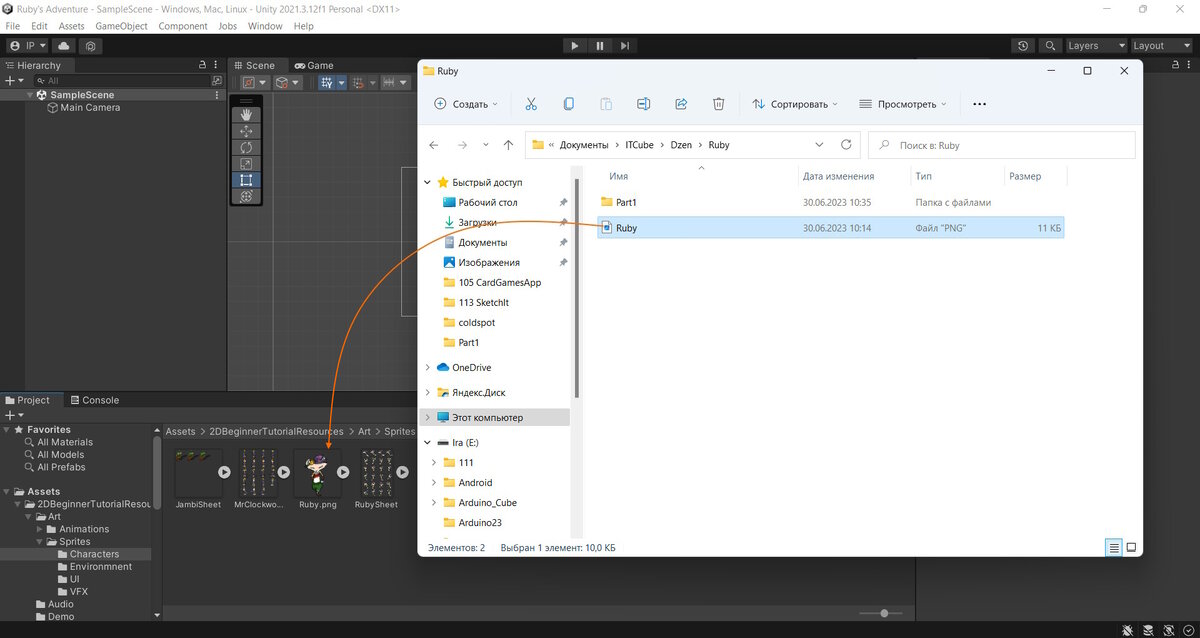Step one frame in Unity
1200x638 pixels.
625,46
